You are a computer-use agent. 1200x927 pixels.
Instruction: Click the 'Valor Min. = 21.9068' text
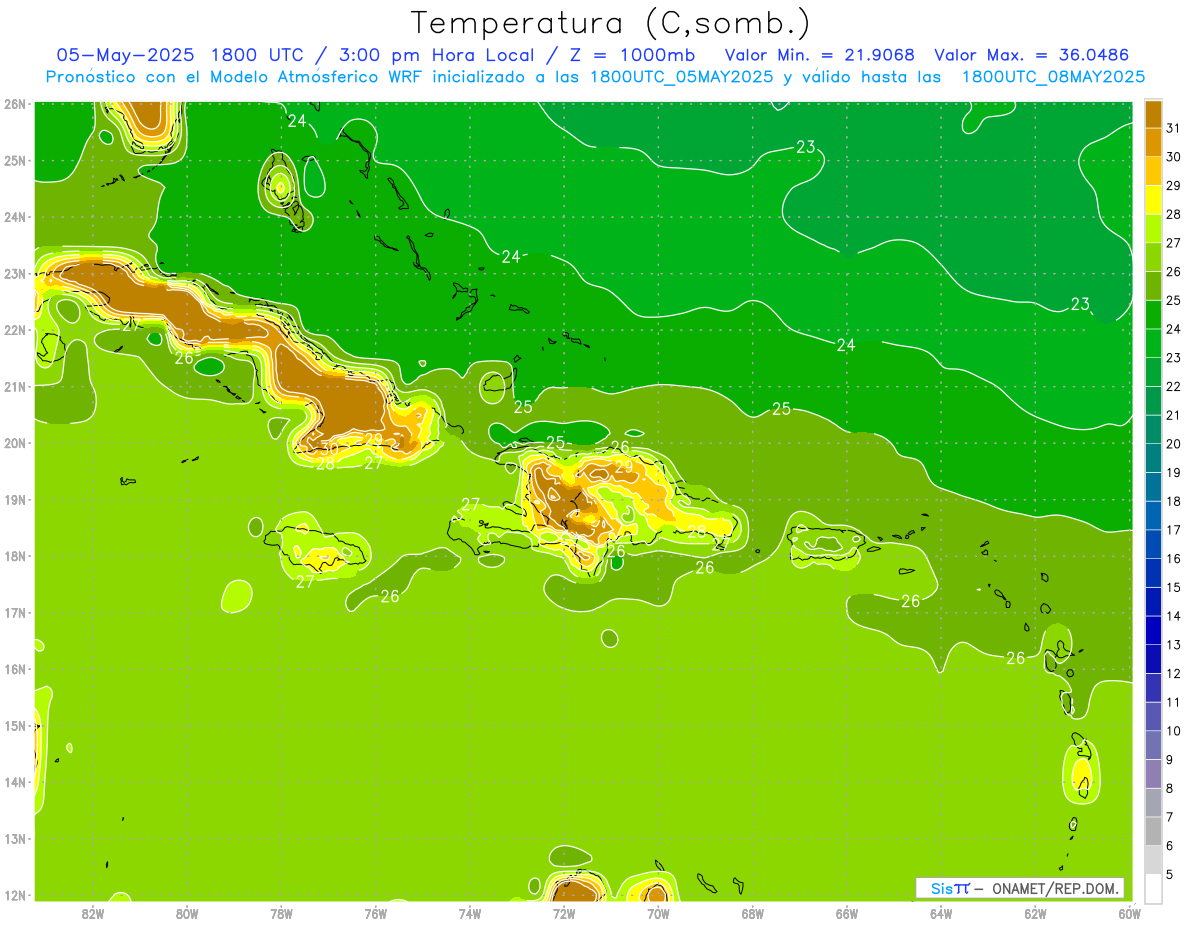[819, 54]
